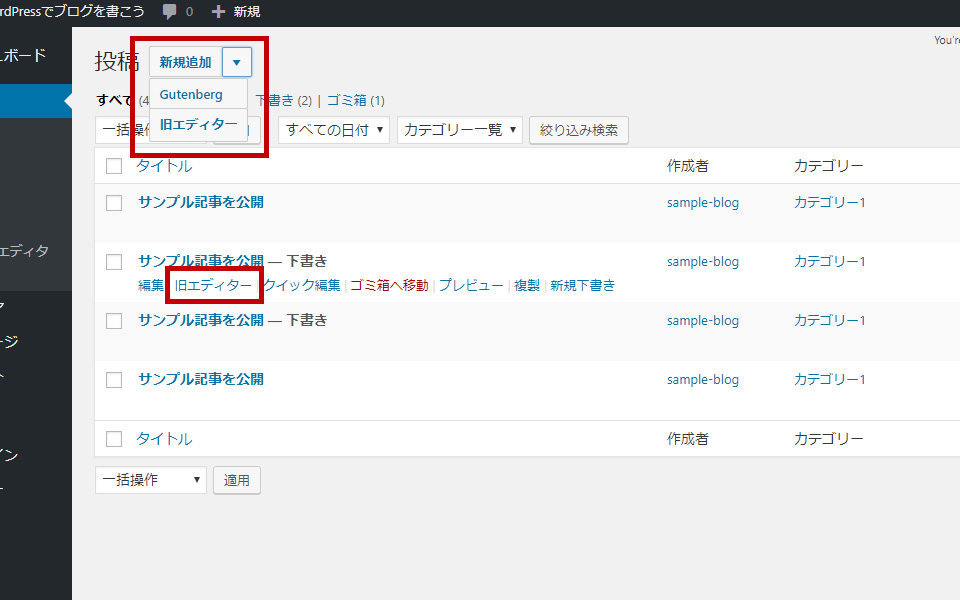Click the plus 新規 icon in admin bar

click(219, 12)
